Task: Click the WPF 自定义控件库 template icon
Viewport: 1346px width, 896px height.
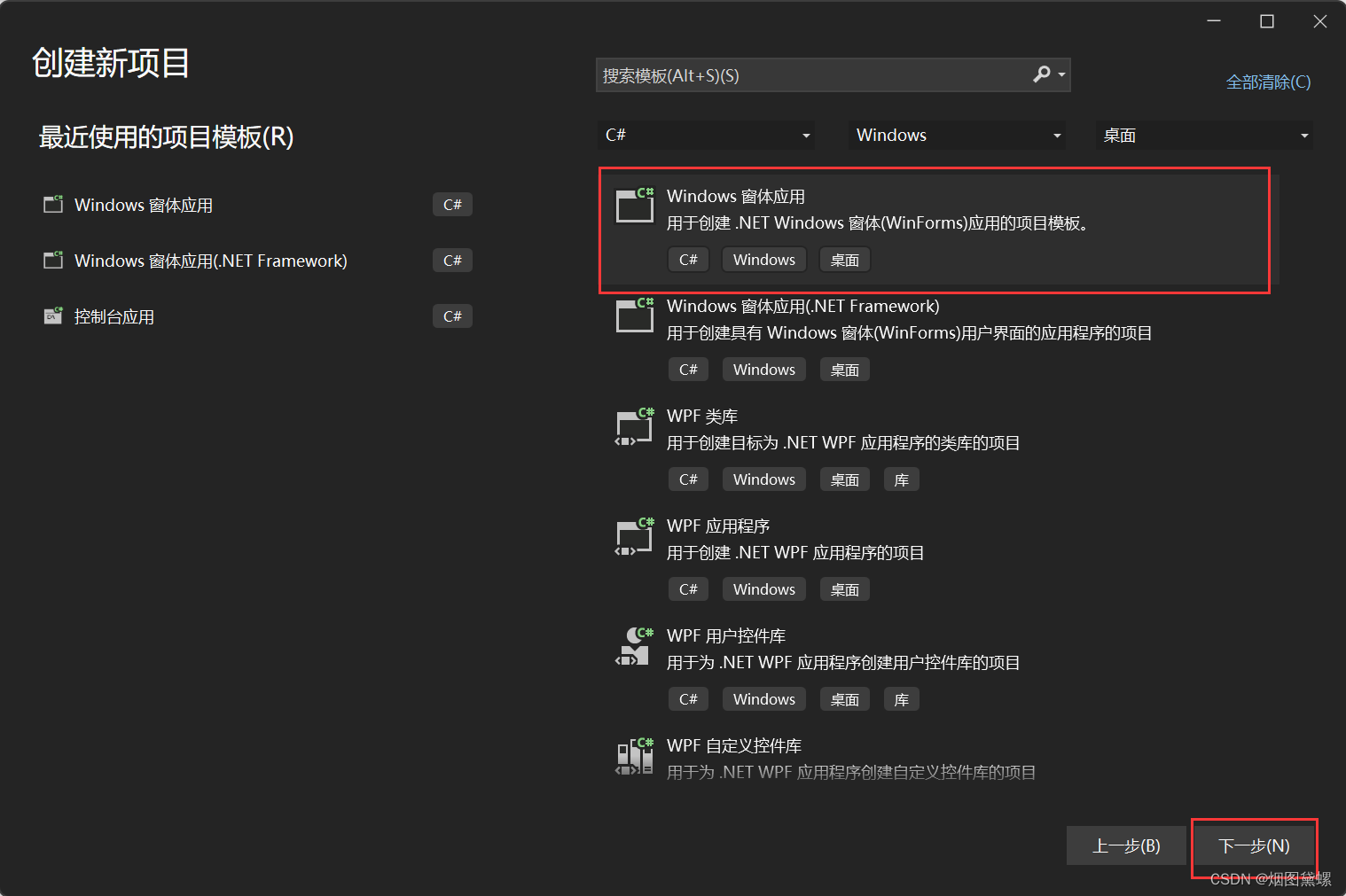Action: coord(635,756)
